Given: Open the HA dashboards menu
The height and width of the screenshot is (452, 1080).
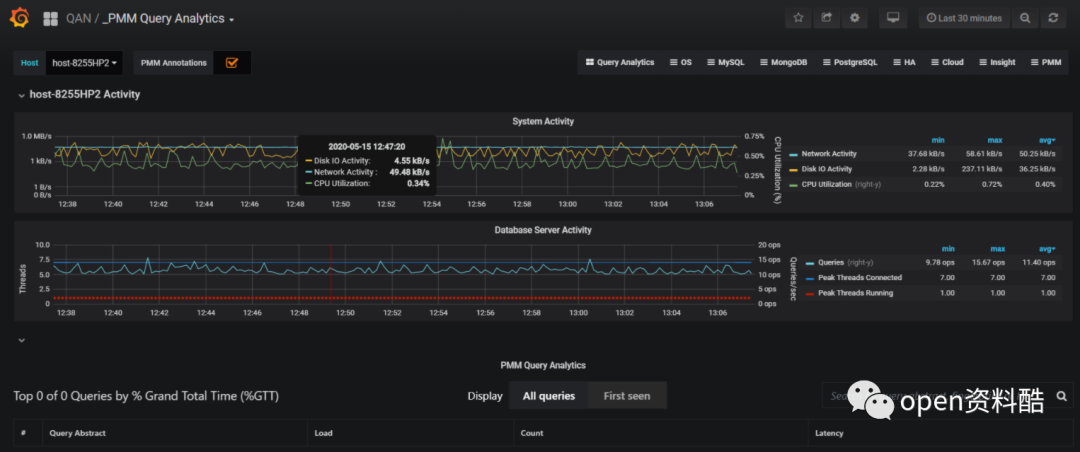Looking at the screenshot, I should point(904,62).
